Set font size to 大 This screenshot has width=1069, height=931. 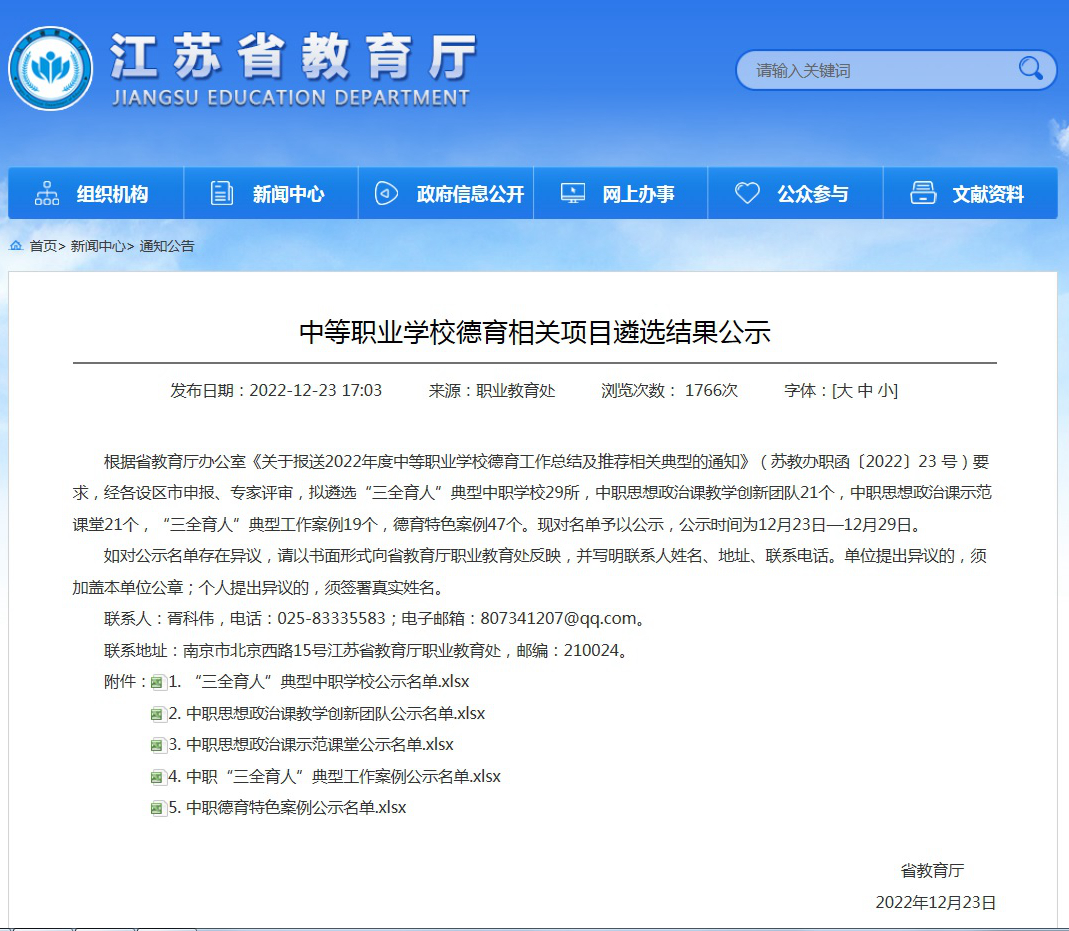[x=844, y=391]
